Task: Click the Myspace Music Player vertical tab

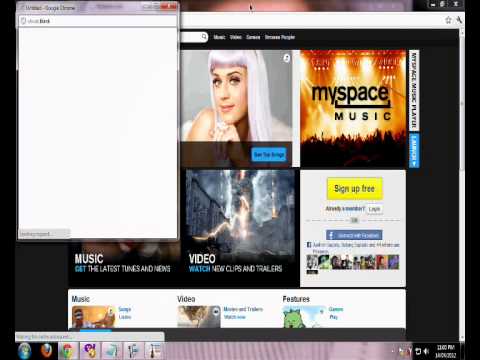Action: 414,90
